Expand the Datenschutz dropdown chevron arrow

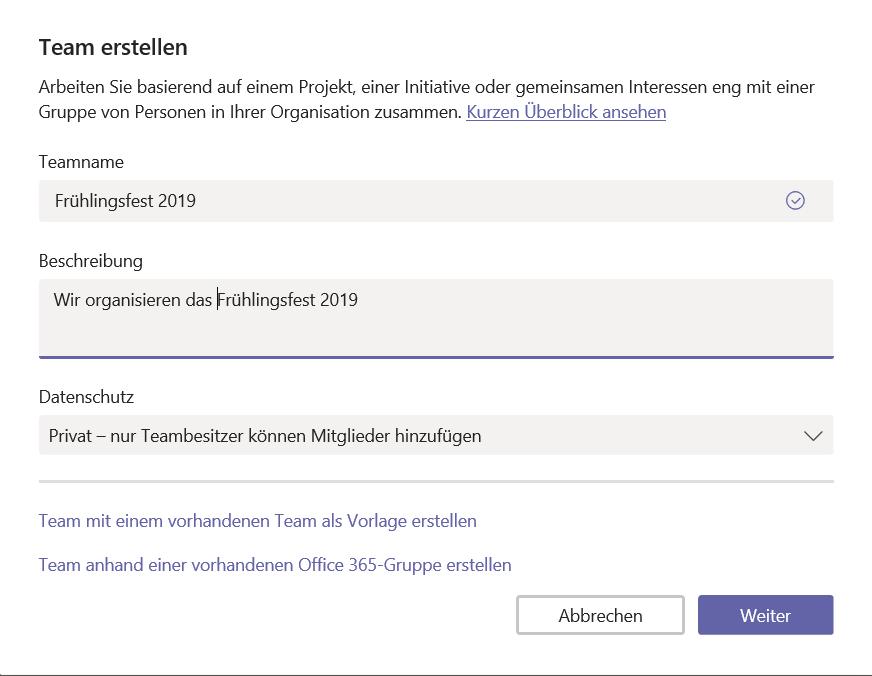click(x=813, y=436)
